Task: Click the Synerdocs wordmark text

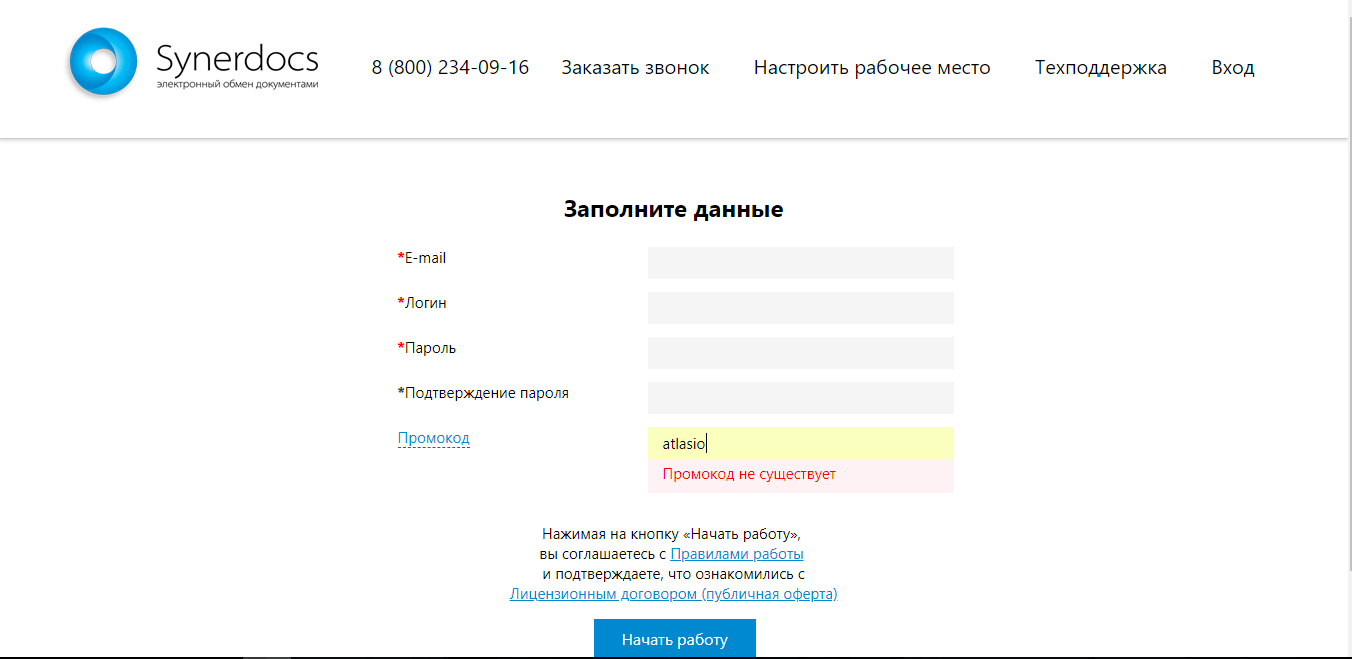Action: click(x=237, y=58)
